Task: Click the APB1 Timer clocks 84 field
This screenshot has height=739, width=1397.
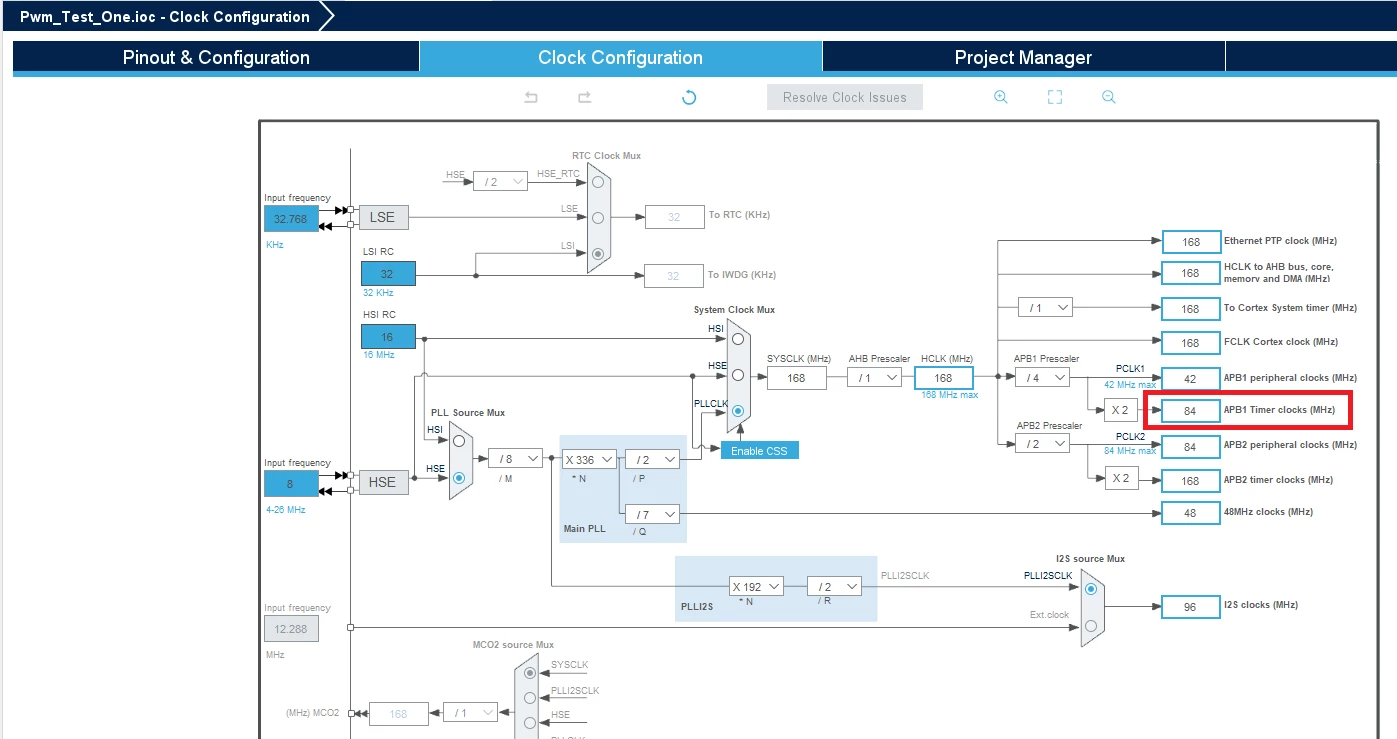Action: (1191, 410)
